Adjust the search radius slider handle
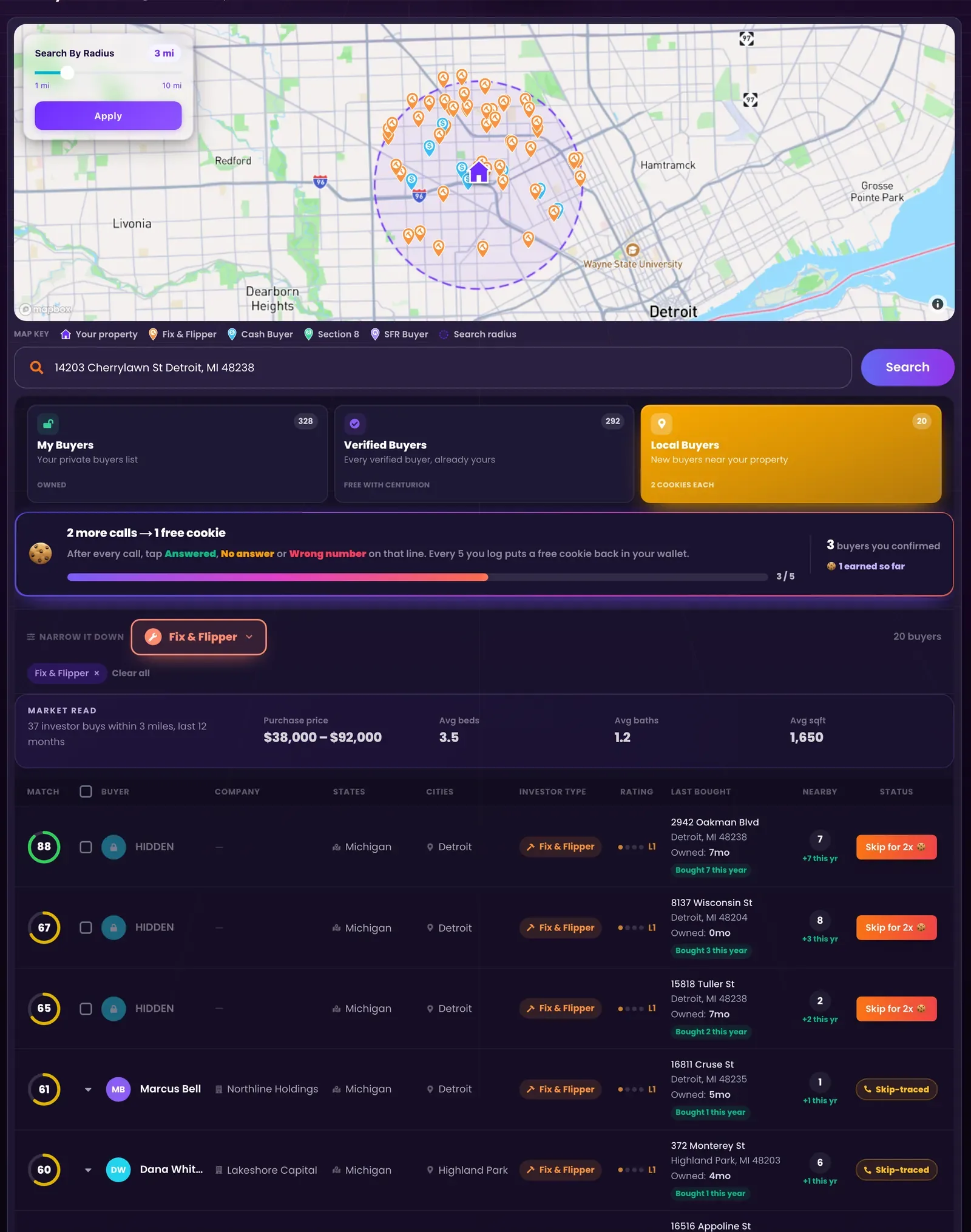The height and width of the screenshot is (1232, 971). 67,73
